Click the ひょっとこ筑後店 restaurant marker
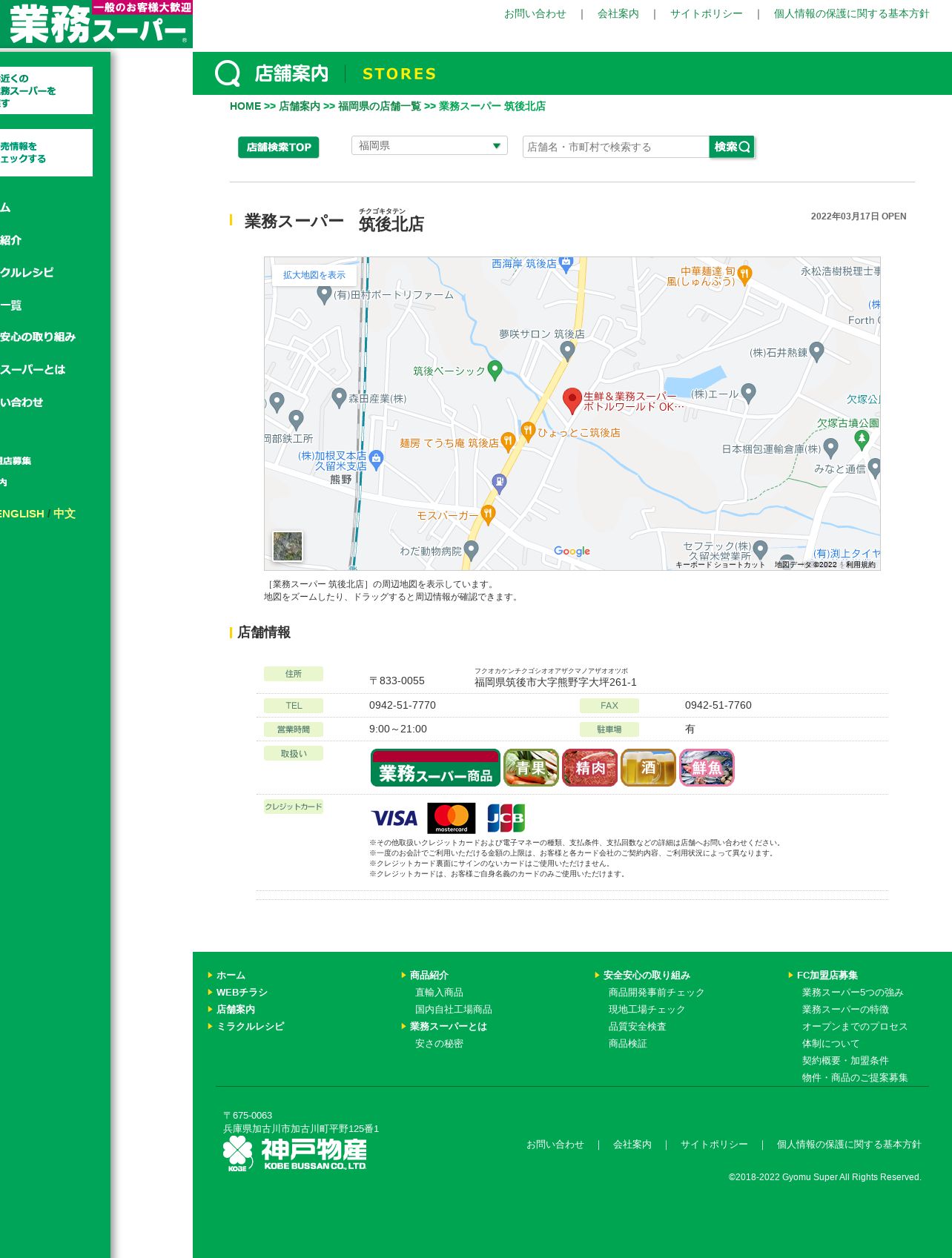 pos(528,431)
